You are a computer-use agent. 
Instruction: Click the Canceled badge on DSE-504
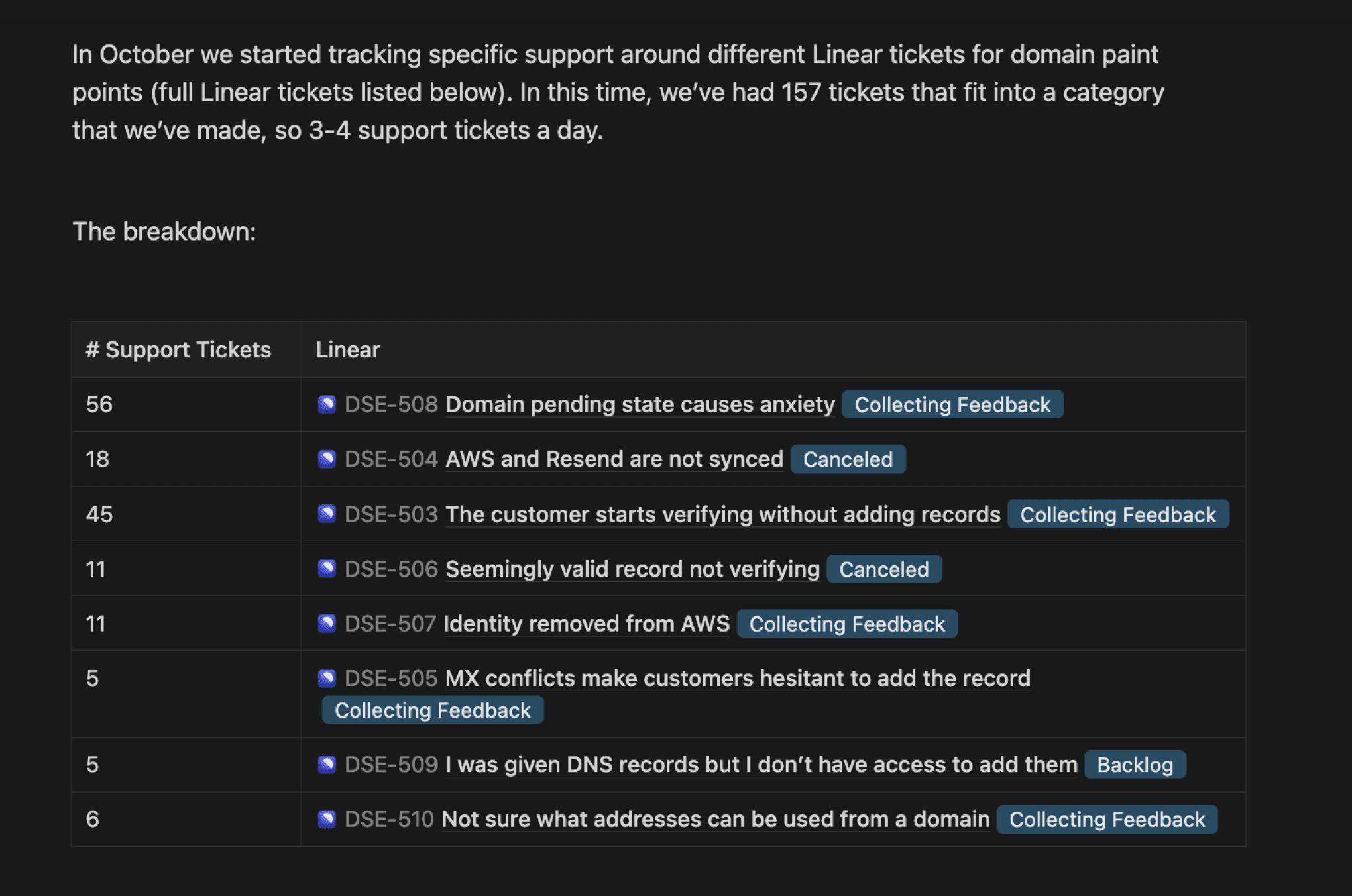(x=848, y=459)
